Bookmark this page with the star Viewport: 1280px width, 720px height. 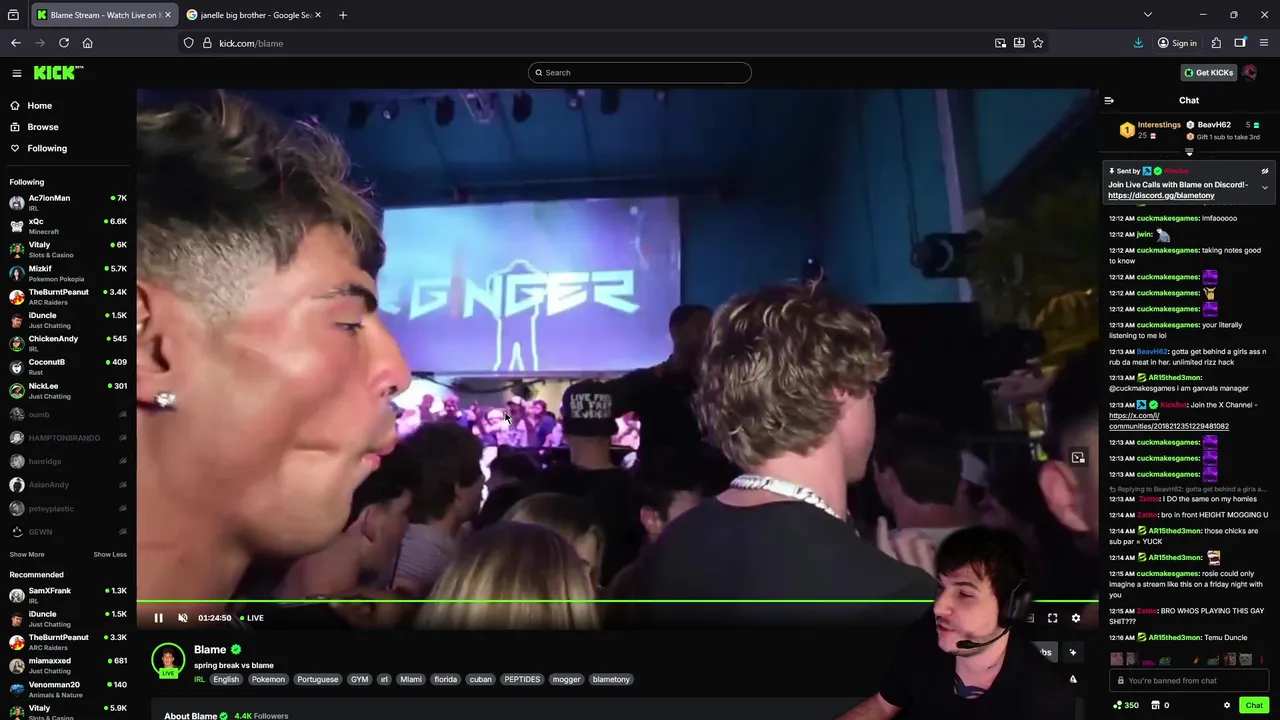(1038, 43)
